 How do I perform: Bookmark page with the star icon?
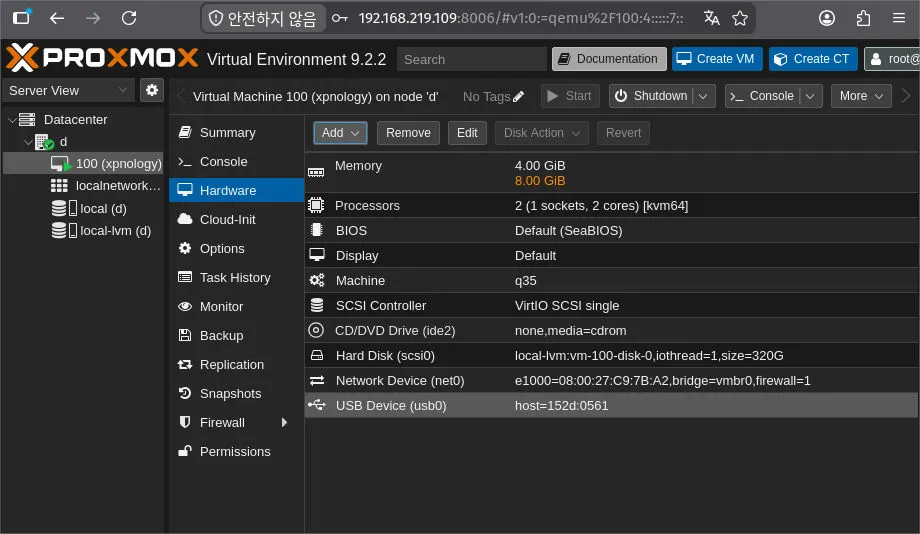740,18
